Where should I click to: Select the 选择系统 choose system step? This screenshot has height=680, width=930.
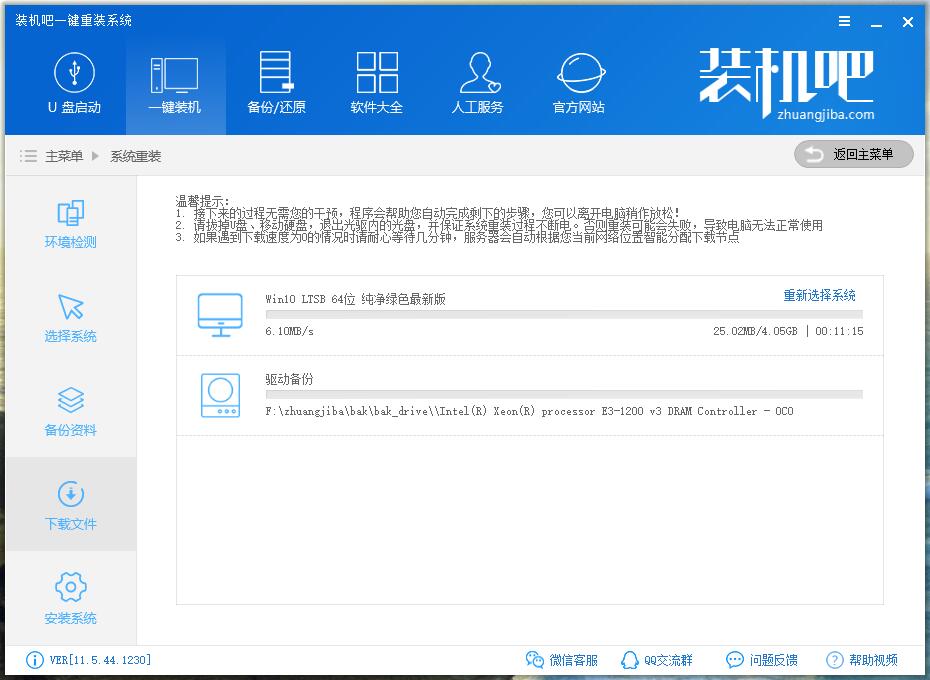(71, 317)
